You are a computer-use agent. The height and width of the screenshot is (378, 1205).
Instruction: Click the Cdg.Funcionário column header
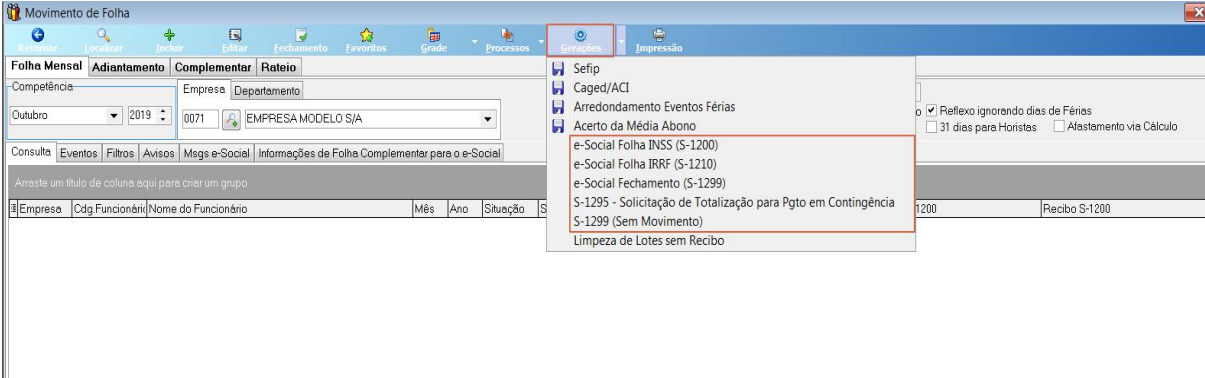[109, 209]
